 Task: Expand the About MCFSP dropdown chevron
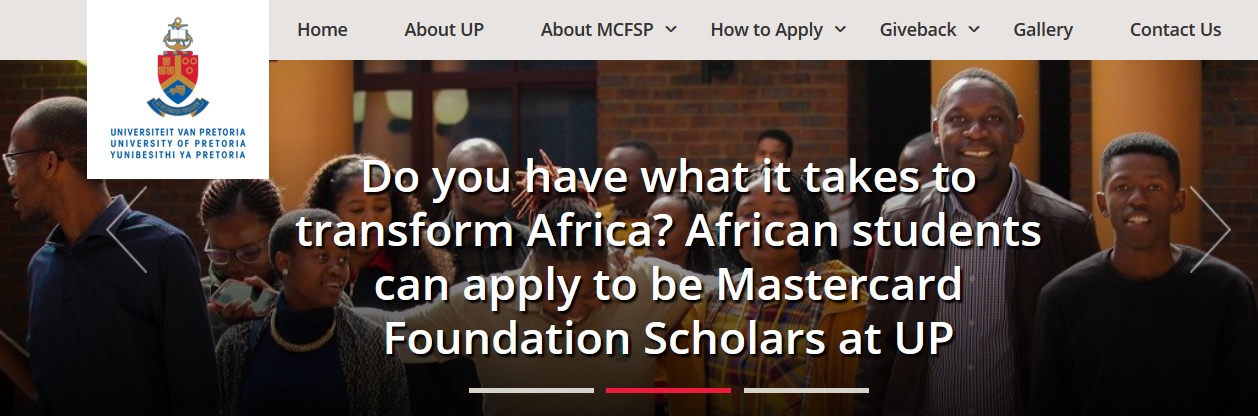click(670, 29)
